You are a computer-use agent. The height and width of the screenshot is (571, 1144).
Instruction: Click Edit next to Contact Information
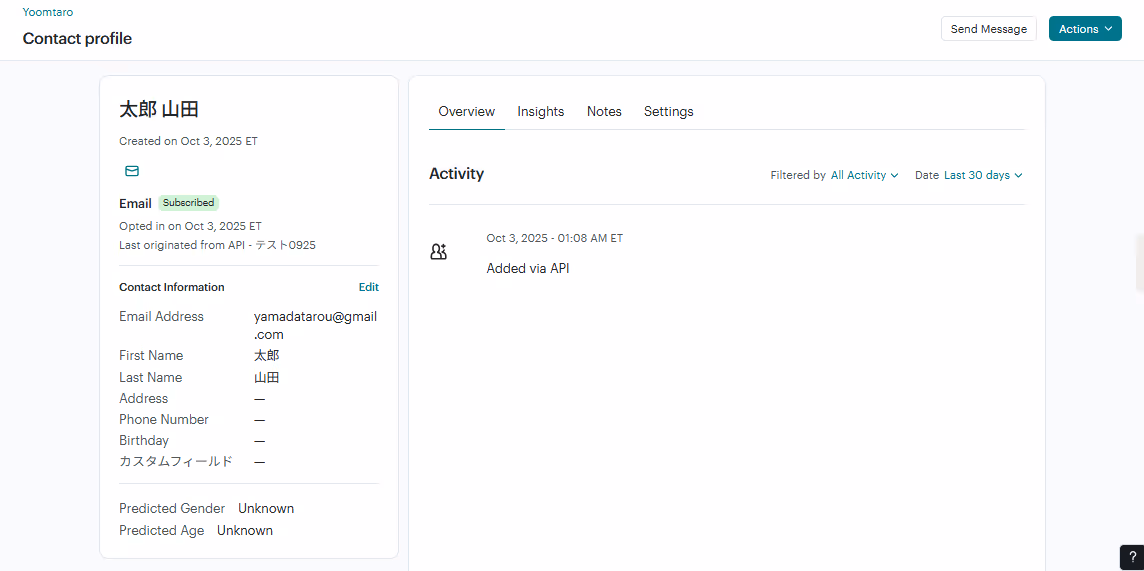(x=368, y=287)
